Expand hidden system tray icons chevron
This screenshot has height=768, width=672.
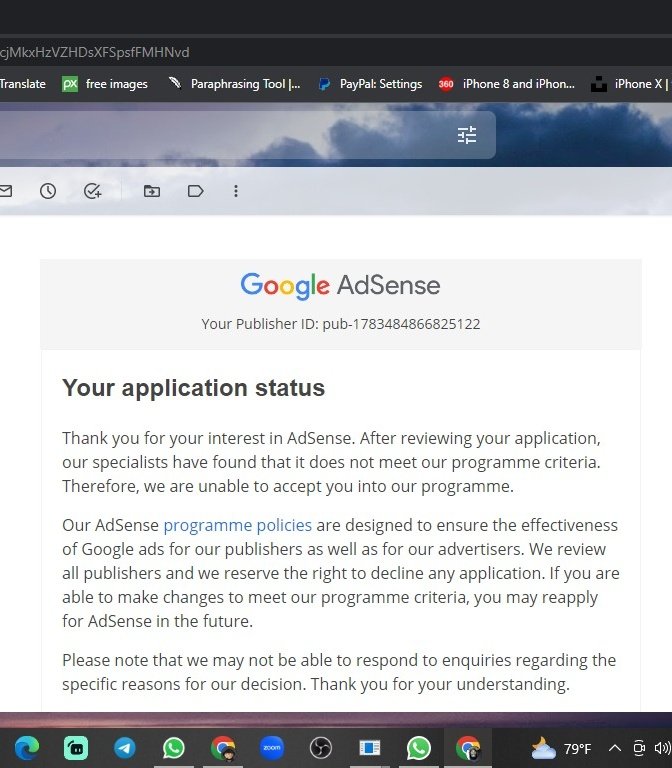click(615, 748)
